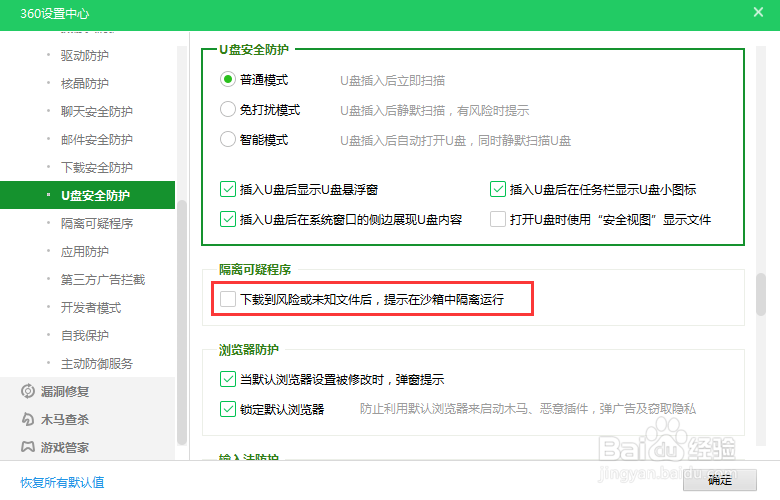Screen dimensions: 780x500
Task: Uncheck 锁定默认浏览器 checkbox
Action: click(x=227, y=409)
